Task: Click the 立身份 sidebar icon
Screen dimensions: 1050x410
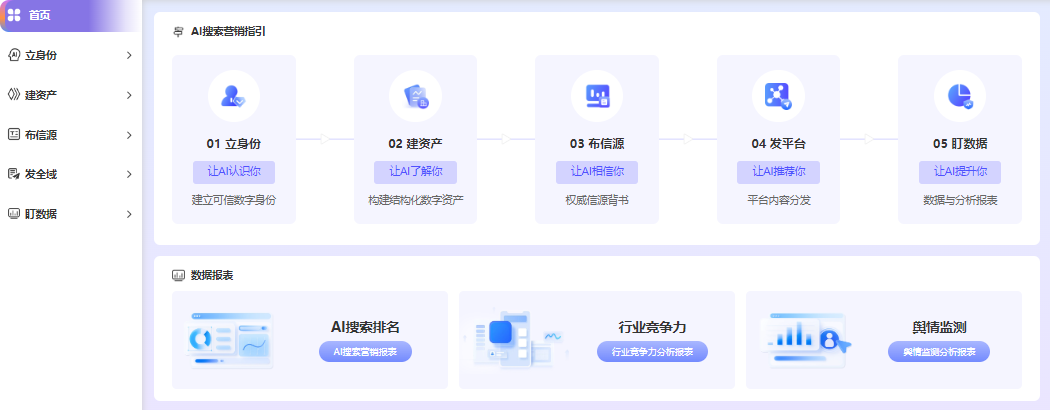Action: (x=13, y=56)
